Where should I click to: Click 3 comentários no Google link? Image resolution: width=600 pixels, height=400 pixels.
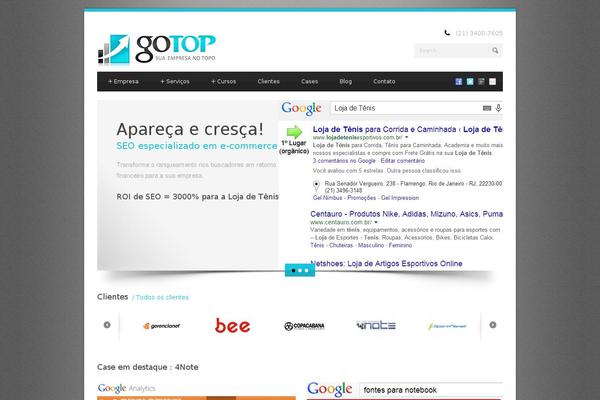click(344, 161)
